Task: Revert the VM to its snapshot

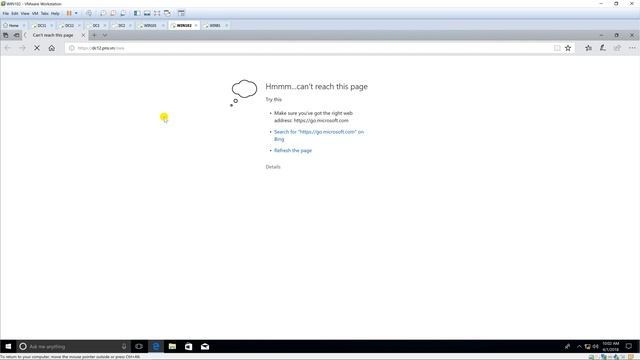Action: [x=113, y=13]
